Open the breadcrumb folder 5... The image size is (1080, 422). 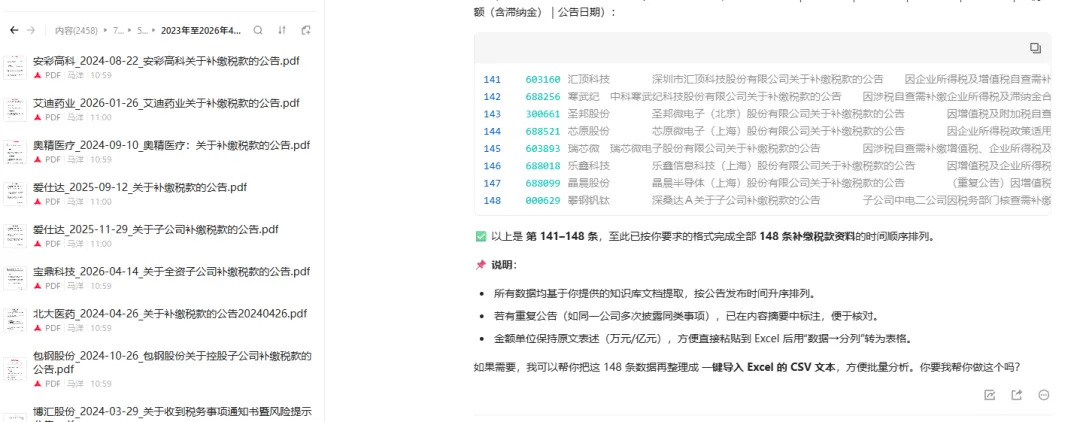click(x=143, y=30)
